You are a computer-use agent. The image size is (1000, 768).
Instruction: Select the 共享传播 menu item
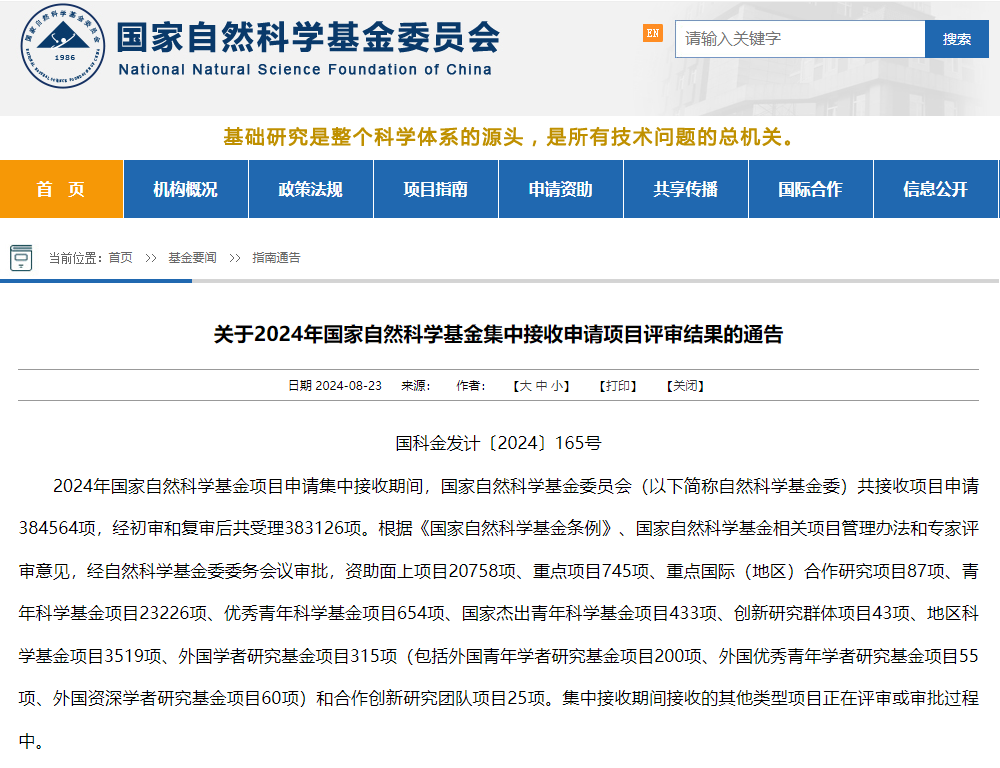685,189
